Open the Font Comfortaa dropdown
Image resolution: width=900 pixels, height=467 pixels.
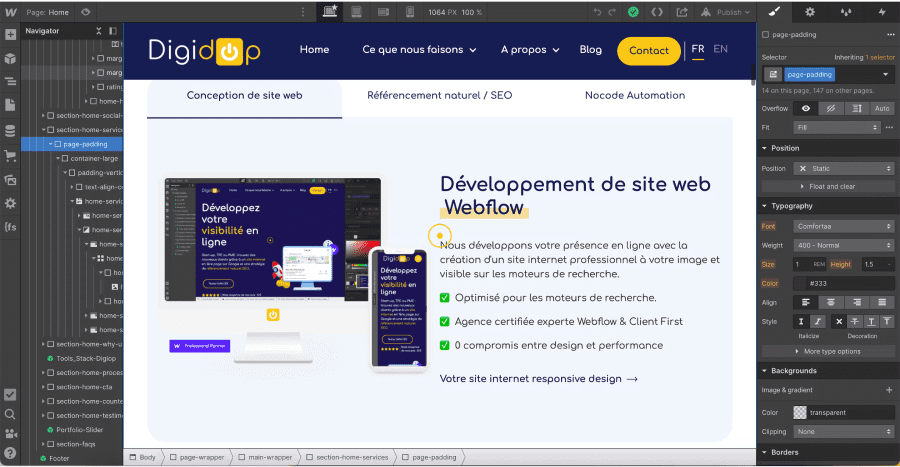click(844, 227)
